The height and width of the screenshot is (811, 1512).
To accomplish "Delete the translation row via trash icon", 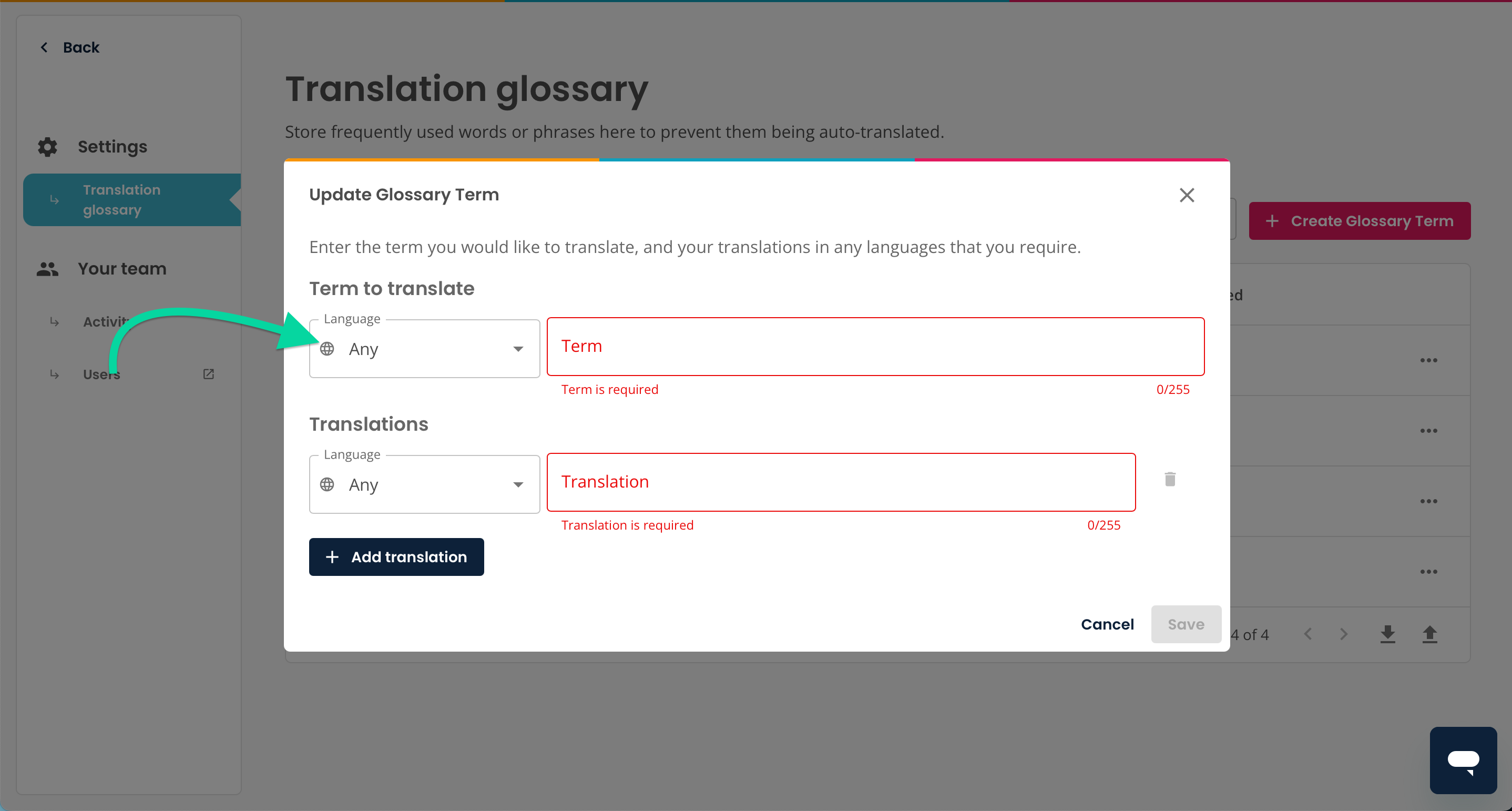I will tap(1170, 480).
